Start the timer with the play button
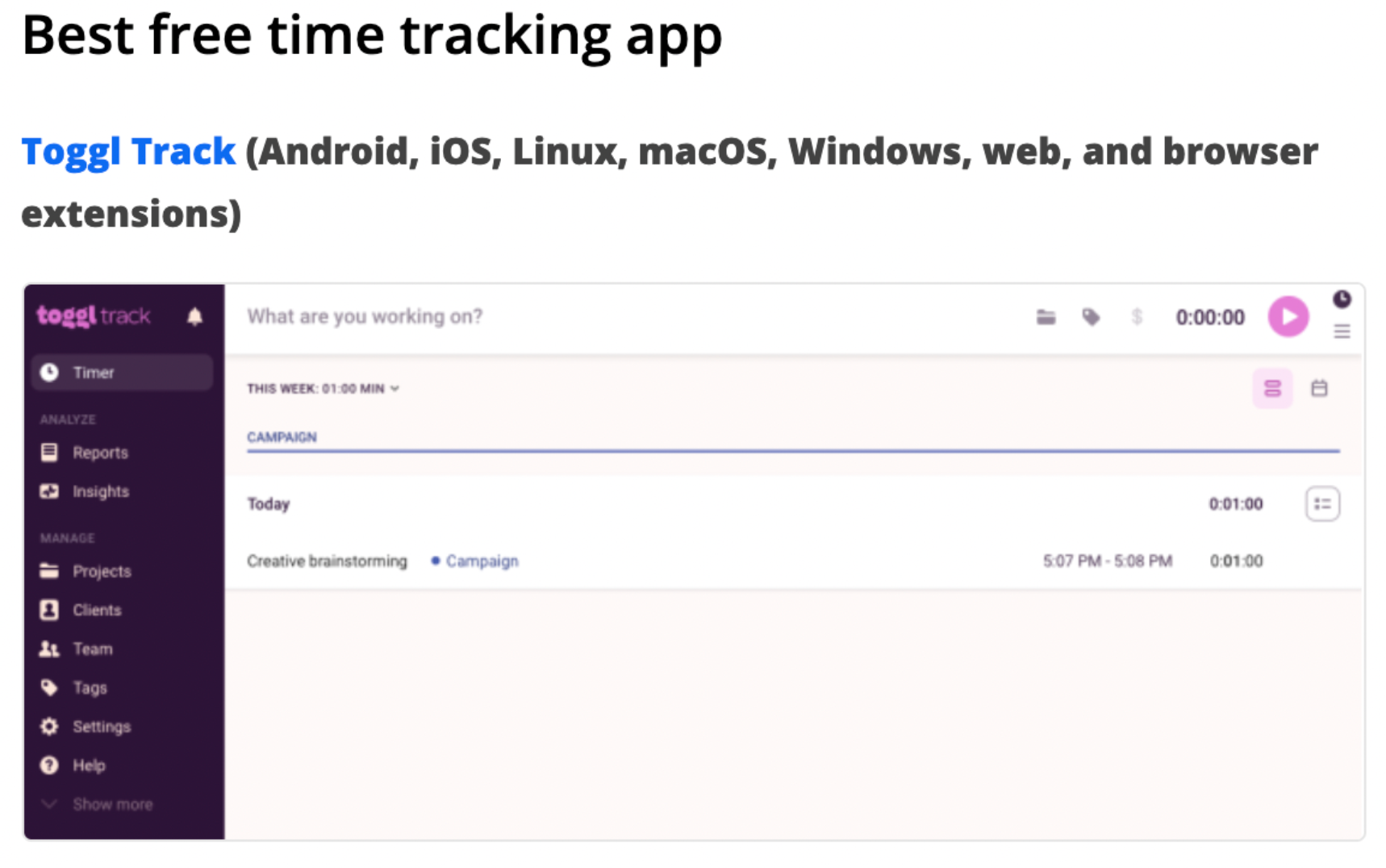 pyautogui.click(x=1288, y=317)
